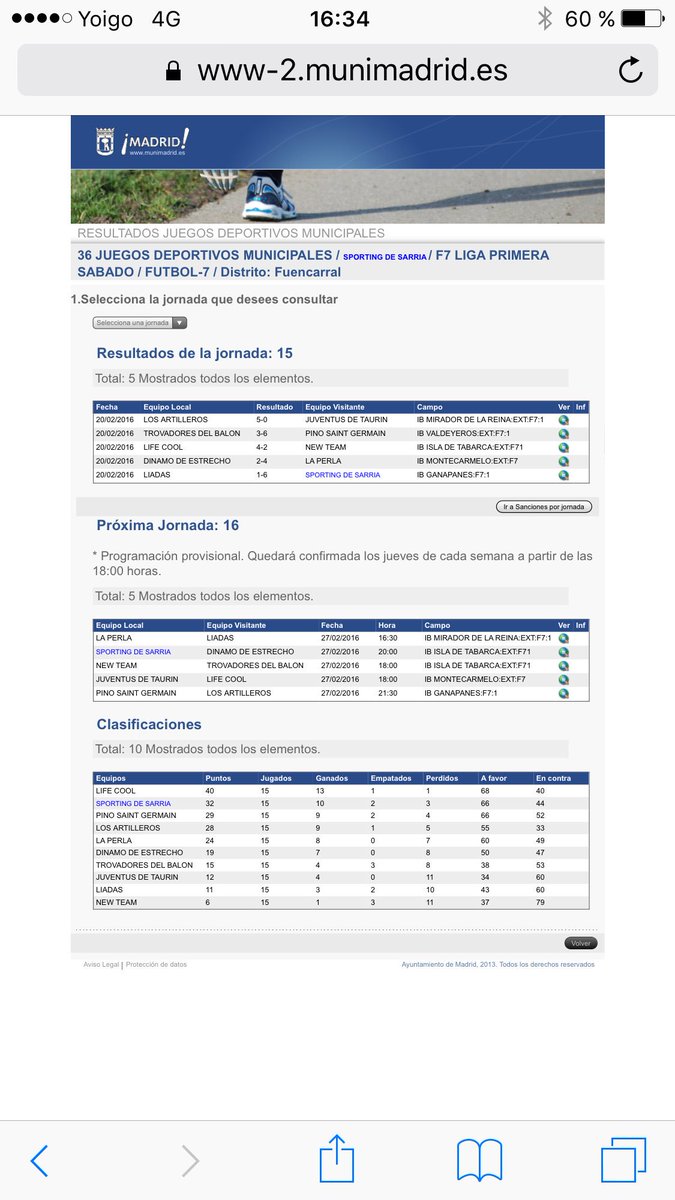Open Safari bookmarks book icon
The height and width of the screenshot is (1200, 675).
tap(479, 1160)
